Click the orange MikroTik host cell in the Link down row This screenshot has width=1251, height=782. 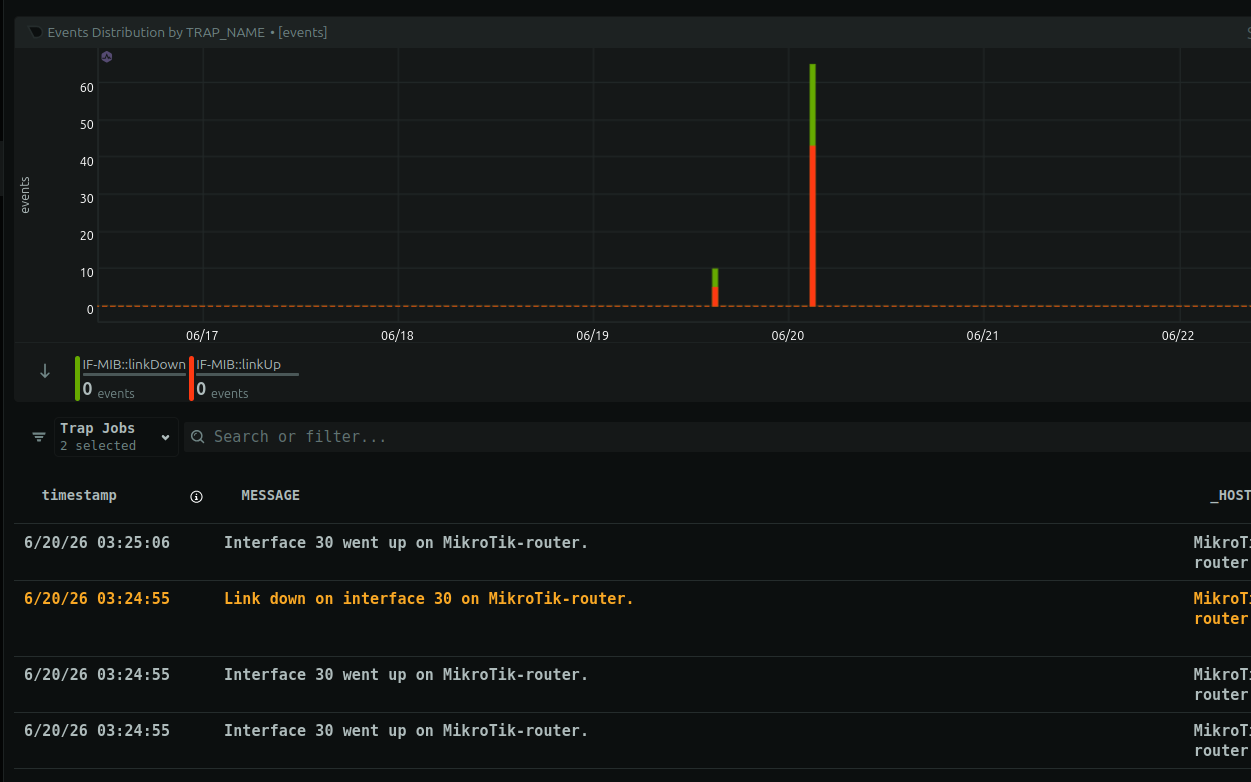pyautogui.click(x=1222, y=609)
